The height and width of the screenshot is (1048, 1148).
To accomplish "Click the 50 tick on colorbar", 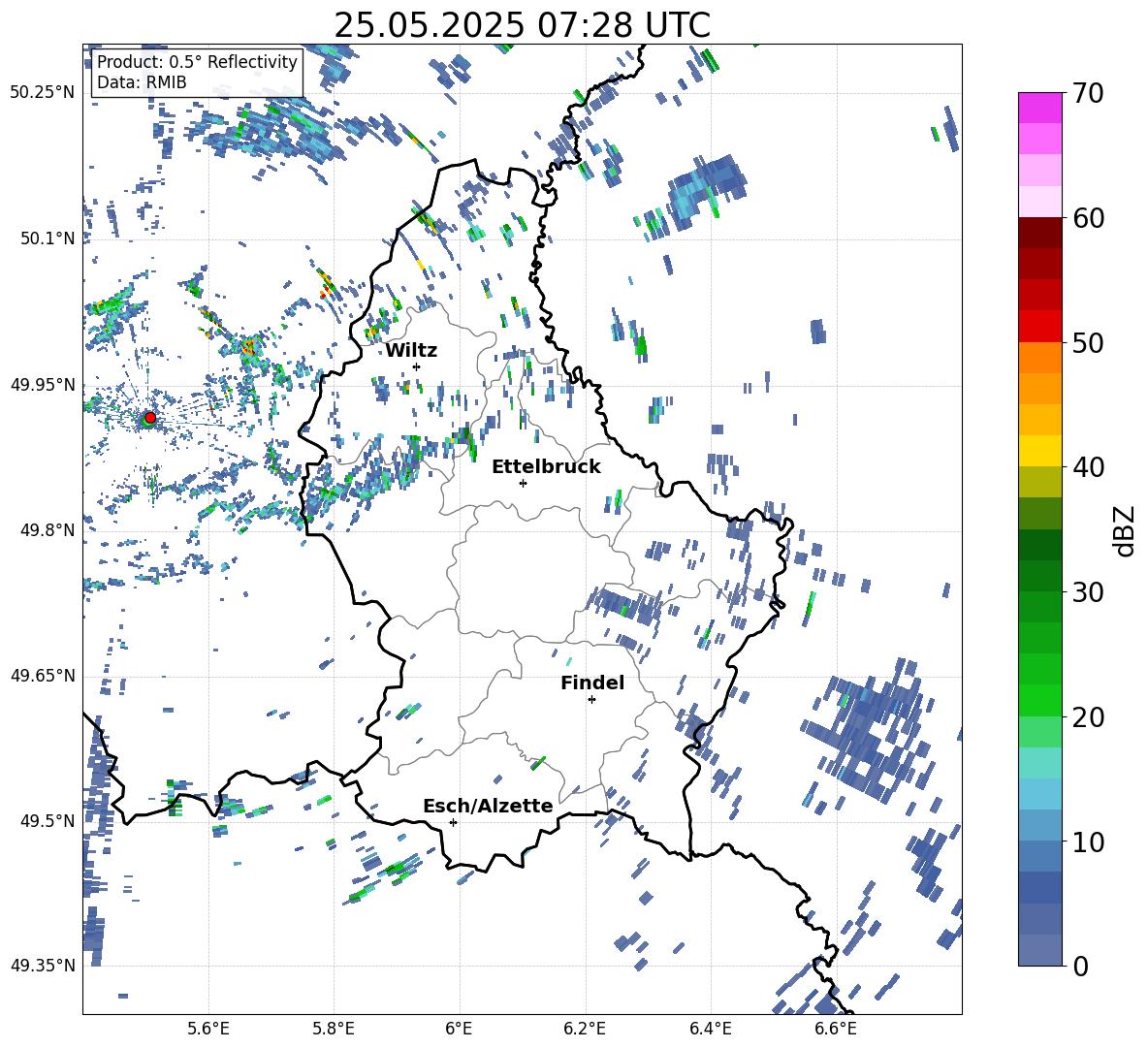I will 1087,342.
